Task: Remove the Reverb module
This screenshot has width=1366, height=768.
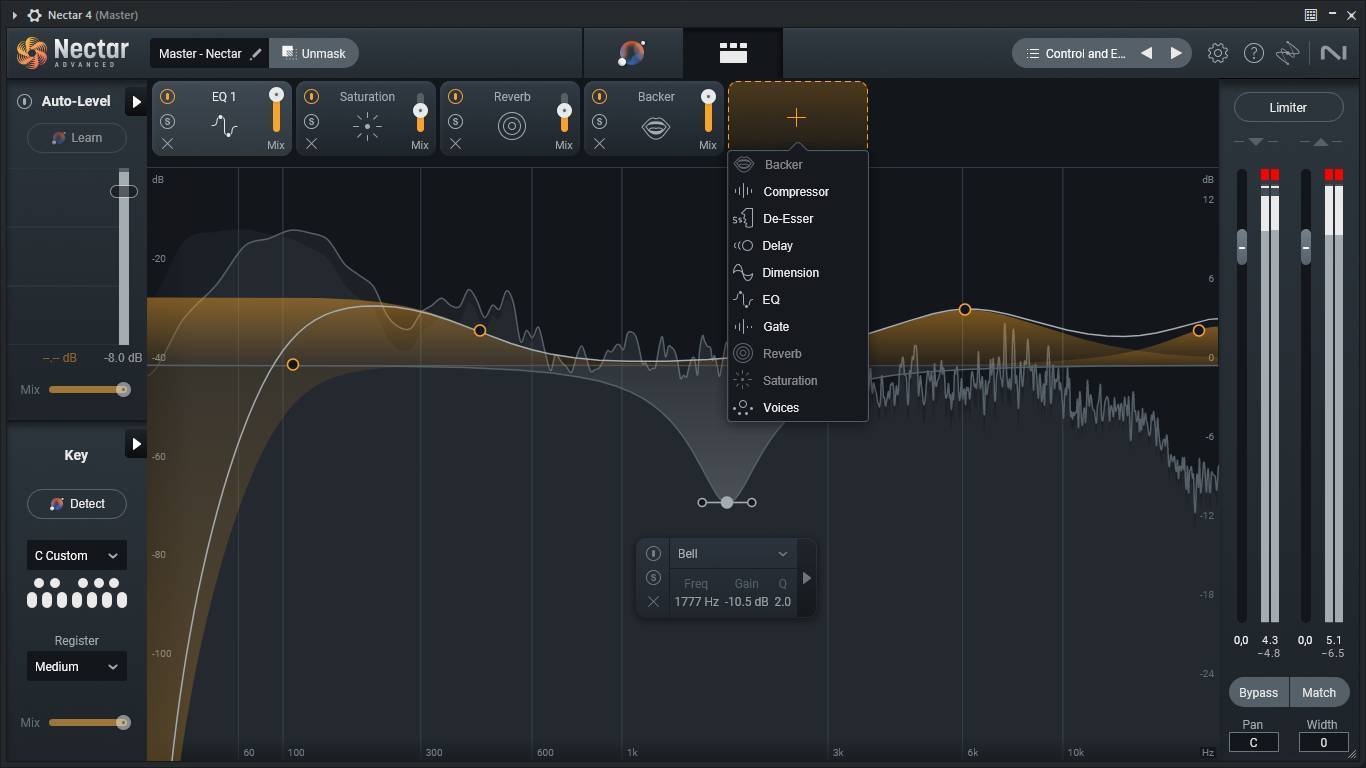Action: (x=455, y=144)
